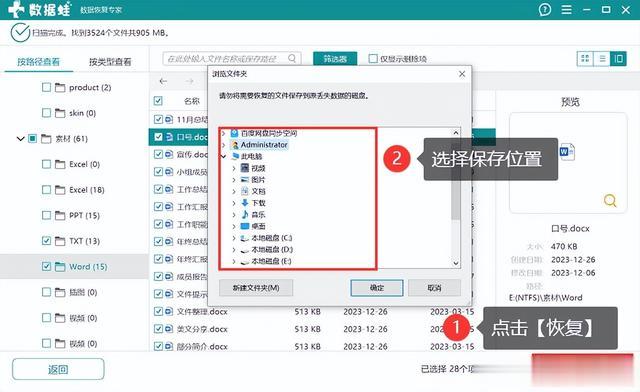Open the help icon in title bar

point(544,9)
